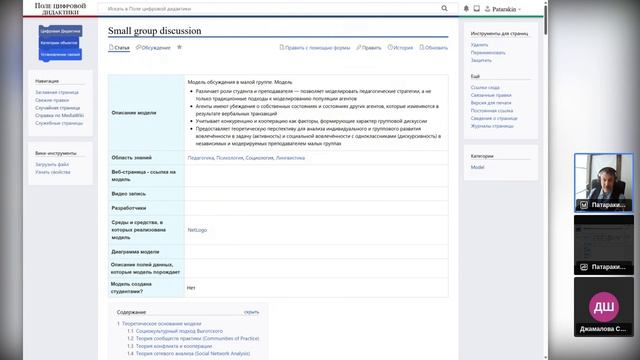
Task: Open 'Журналы страницы' link
Action: 492,126
